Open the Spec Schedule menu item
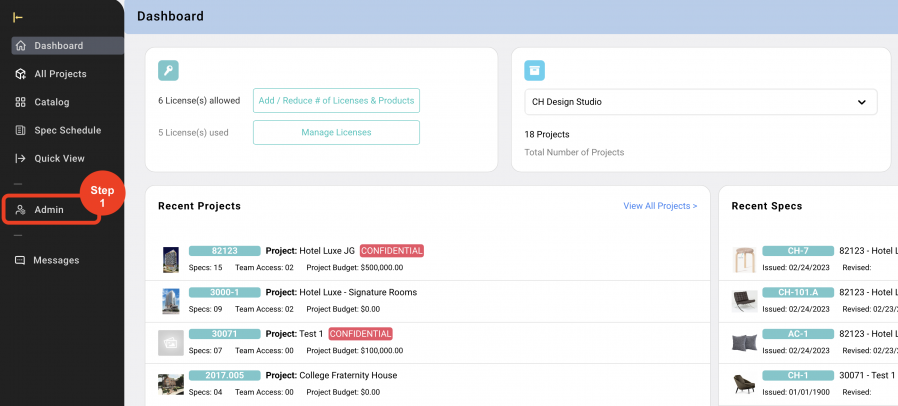Screen dimensions: 898x406 pyautogui.click(x=67, y=130)
